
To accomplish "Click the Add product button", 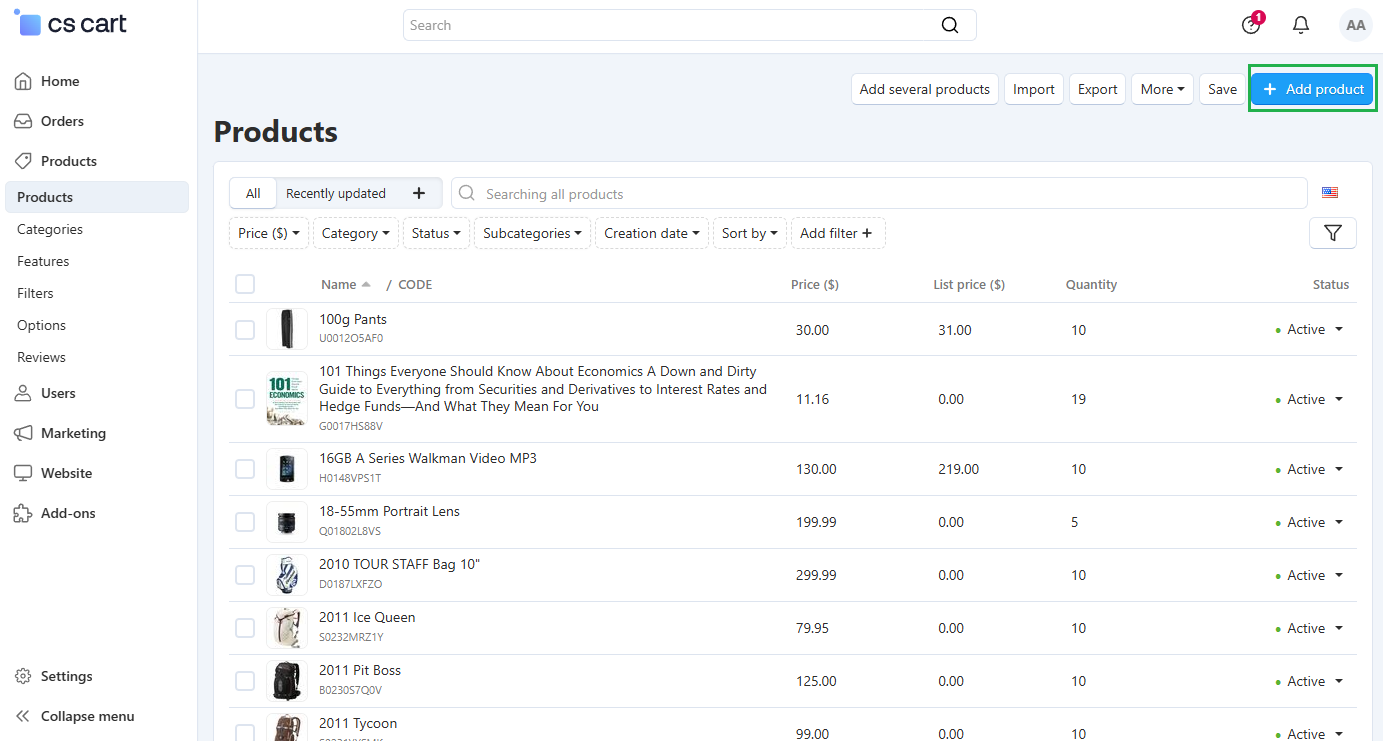I will pyautogui.click(x=1312, y=89).
